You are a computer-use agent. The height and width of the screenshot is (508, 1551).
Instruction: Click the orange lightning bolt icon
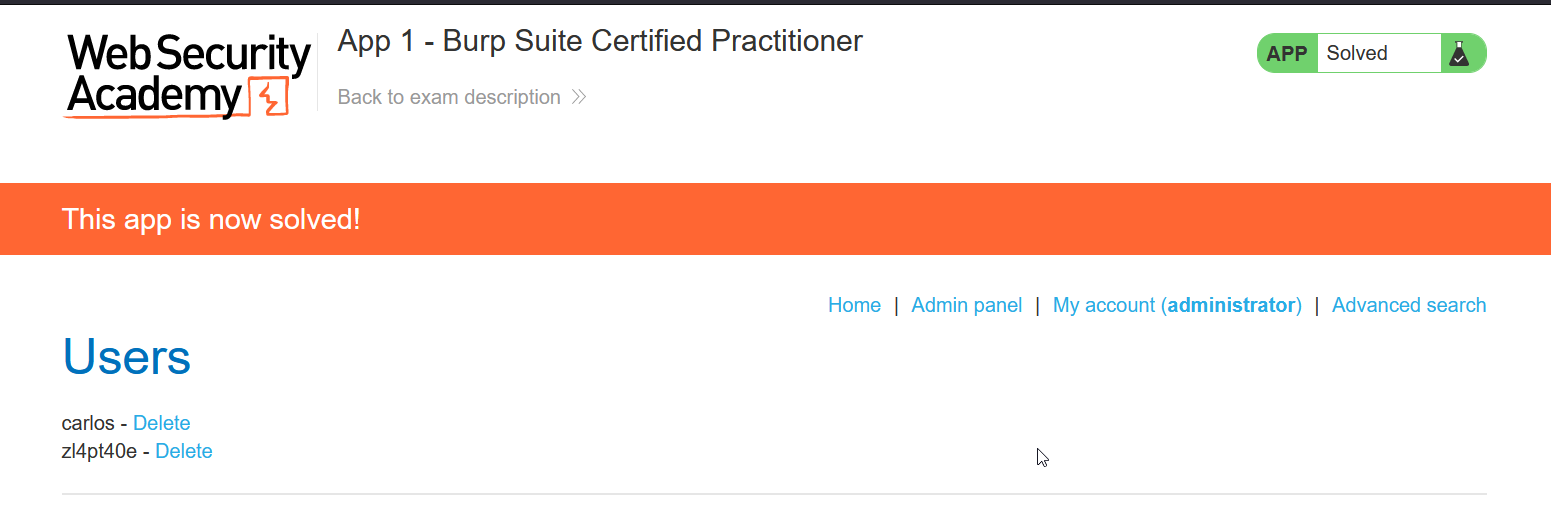point(268,97)
